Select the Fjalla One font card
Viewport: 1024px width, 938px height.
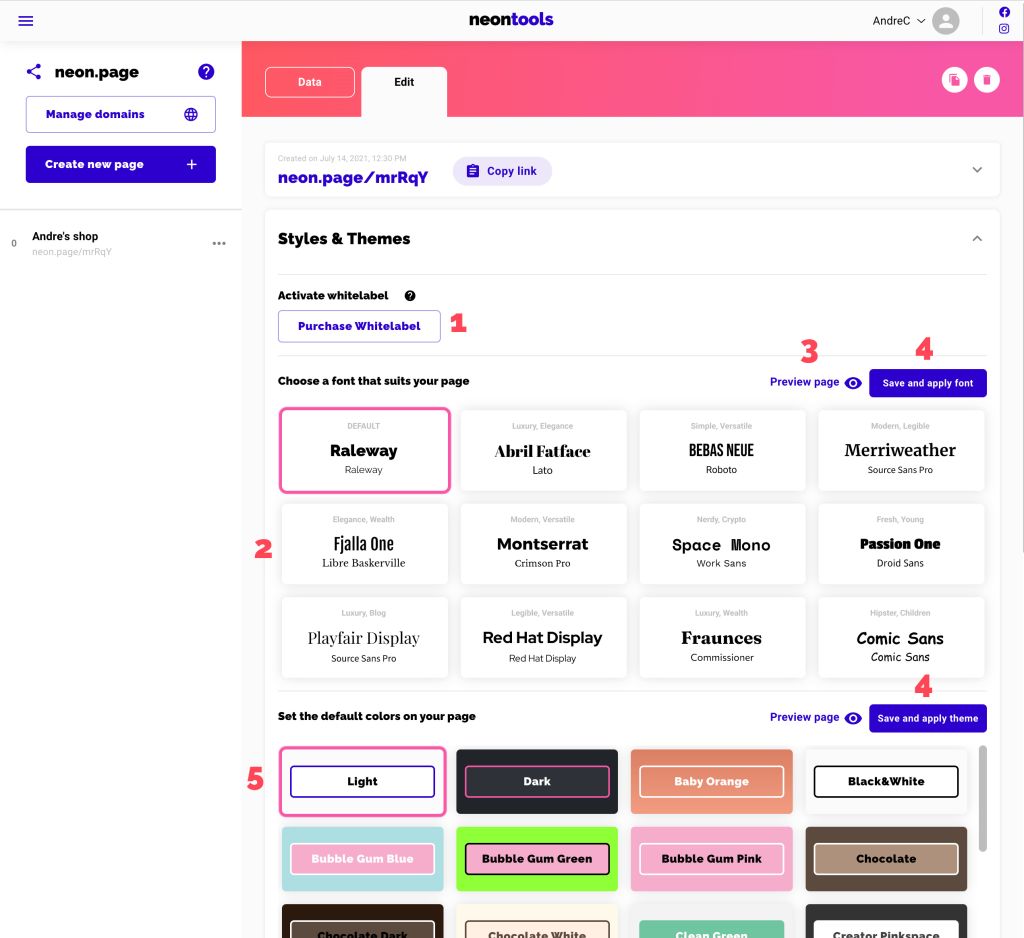(364, 543)
